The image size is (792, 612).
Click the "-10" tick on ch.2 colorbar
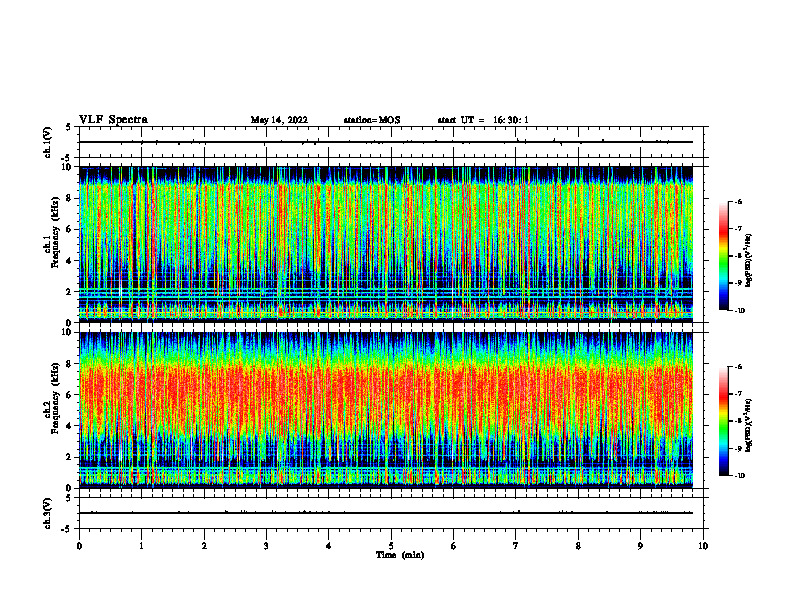[x=740, y=476]
